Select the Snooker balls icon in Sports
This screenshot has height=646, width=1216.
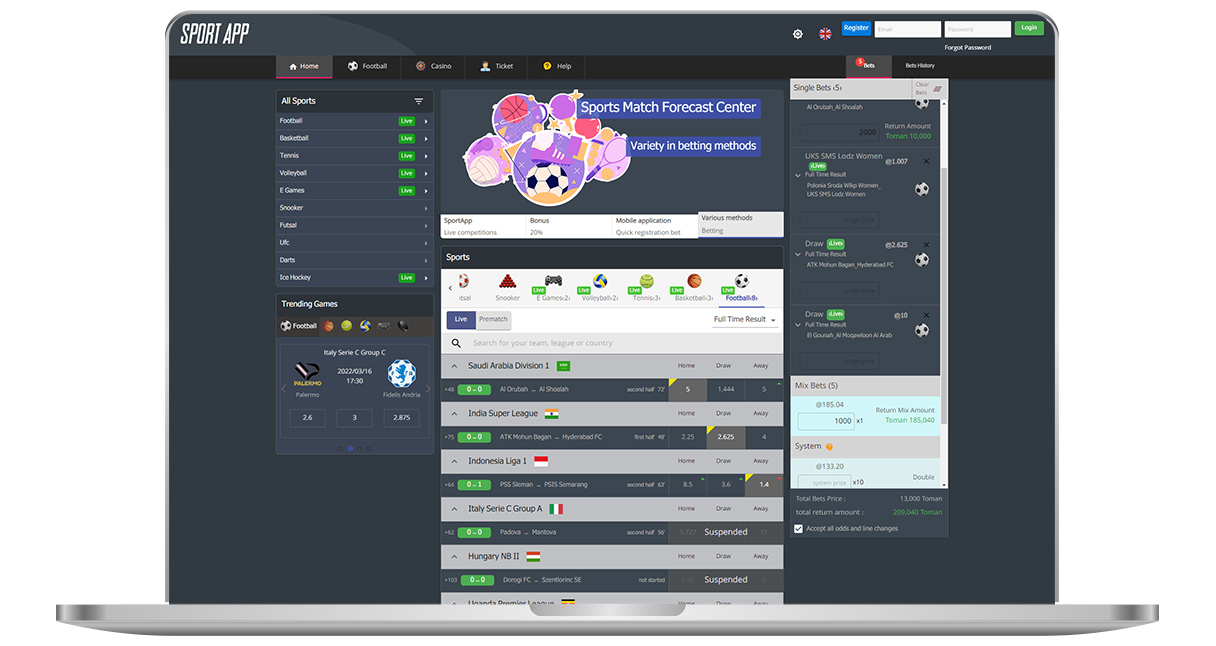tap(508, 282)
